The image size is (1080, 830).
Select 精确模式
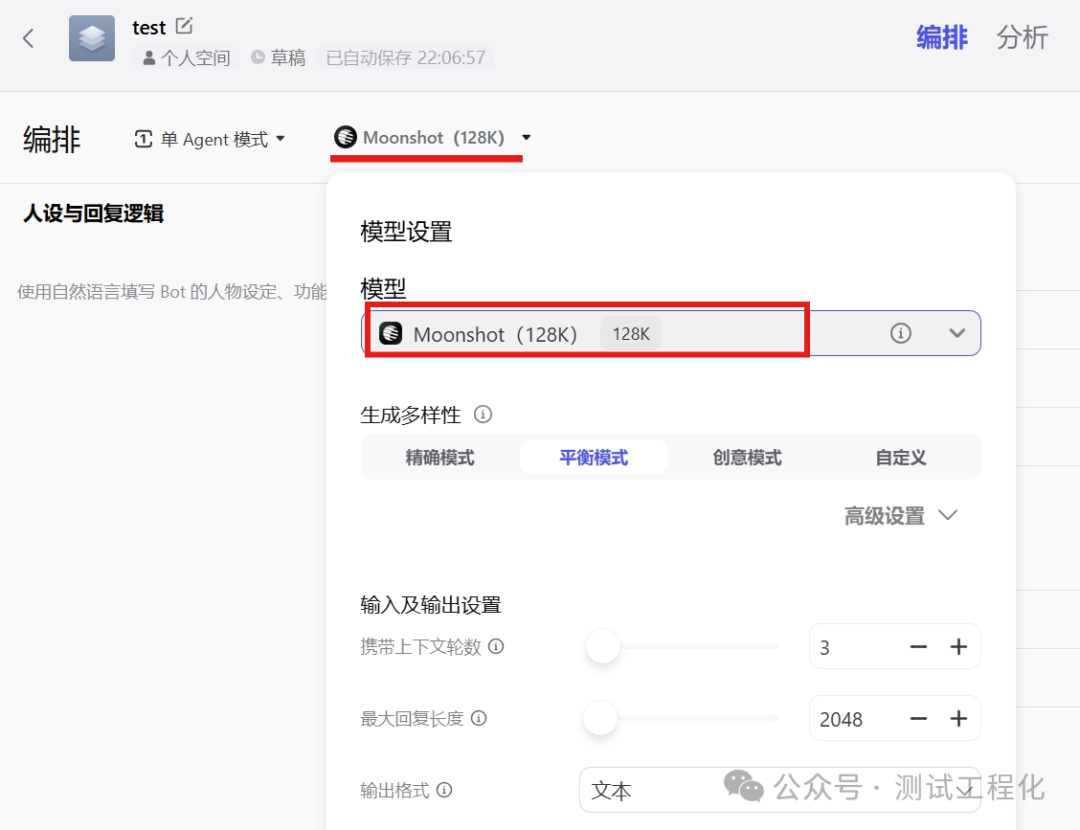[x=439, y=457]
